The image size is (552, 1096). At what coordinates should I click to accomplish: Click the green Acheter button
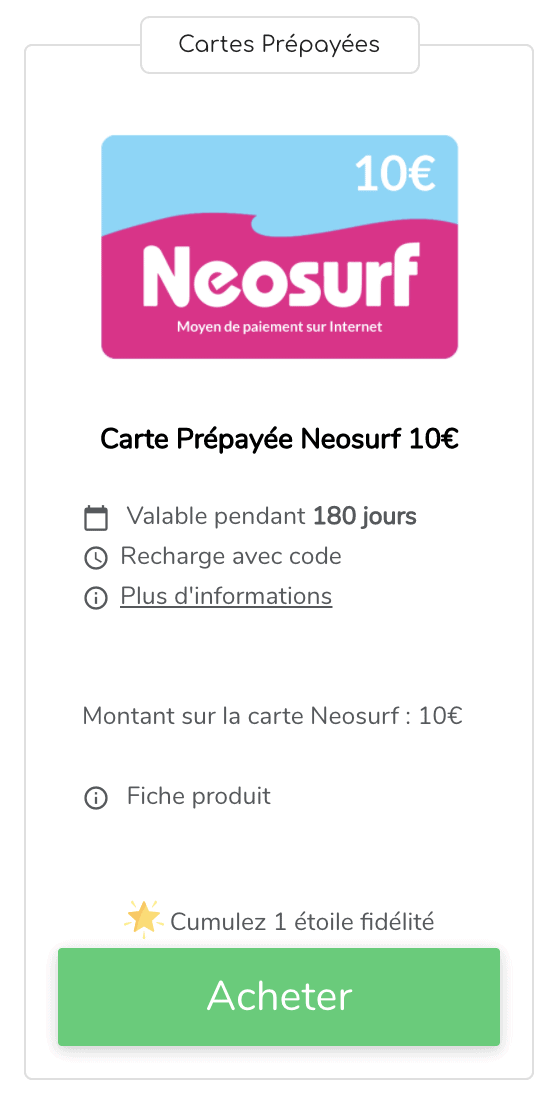point(279,997)
